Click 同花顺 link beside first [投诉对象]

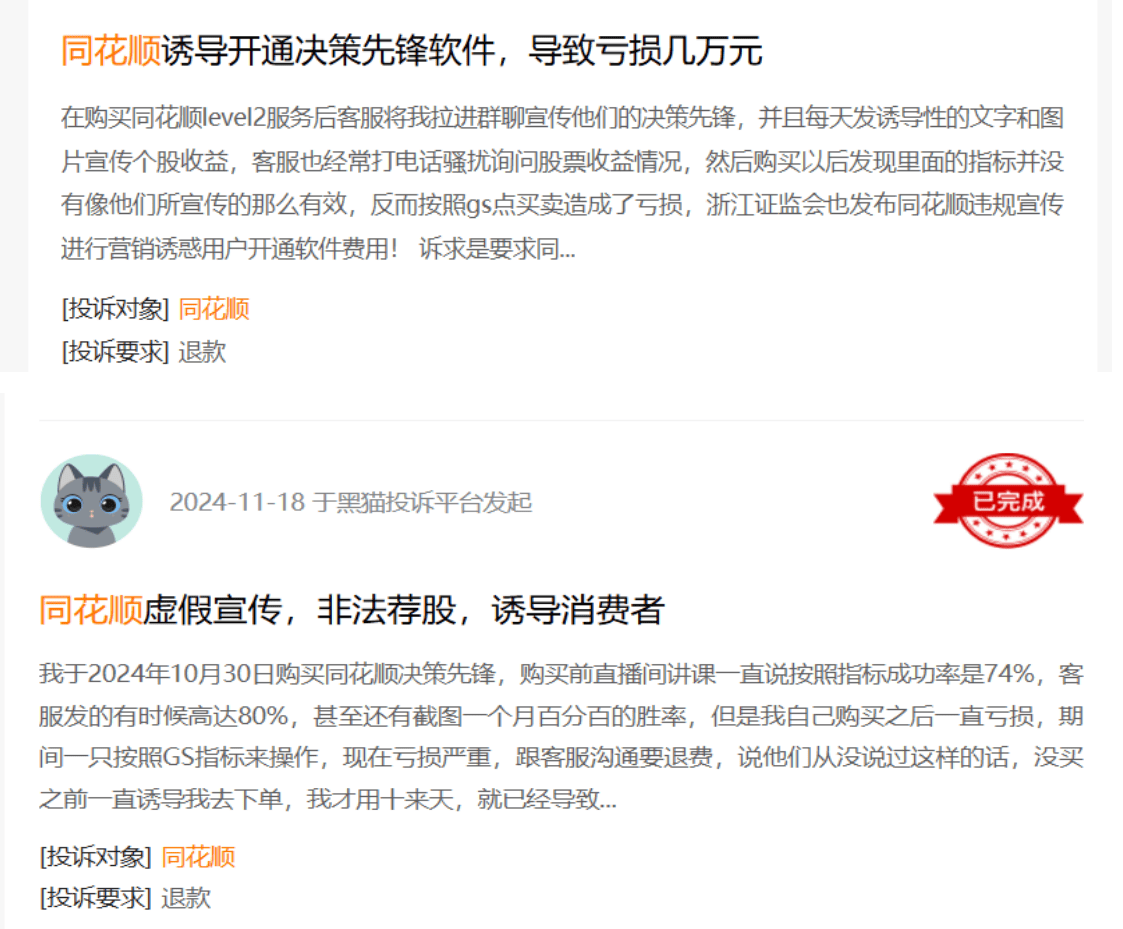click(213, 309)
